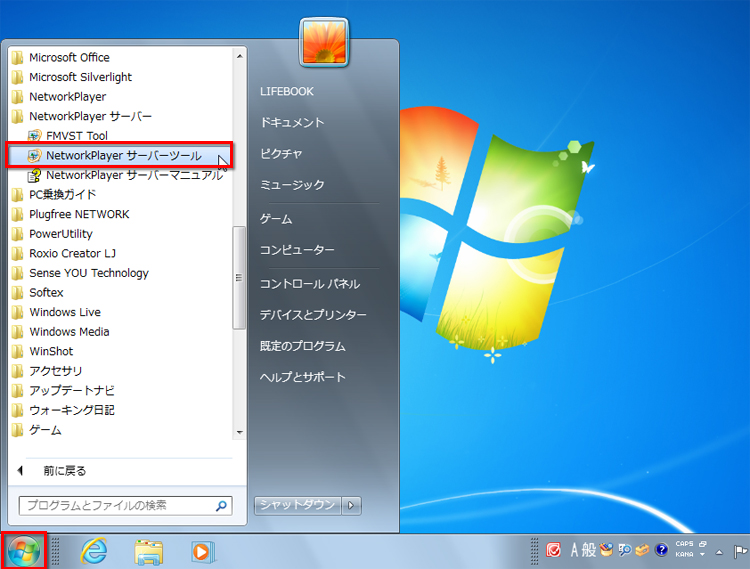Open the language bar options arrow
The height and width of the screenshot is (569, 750).
click(702, 555)
